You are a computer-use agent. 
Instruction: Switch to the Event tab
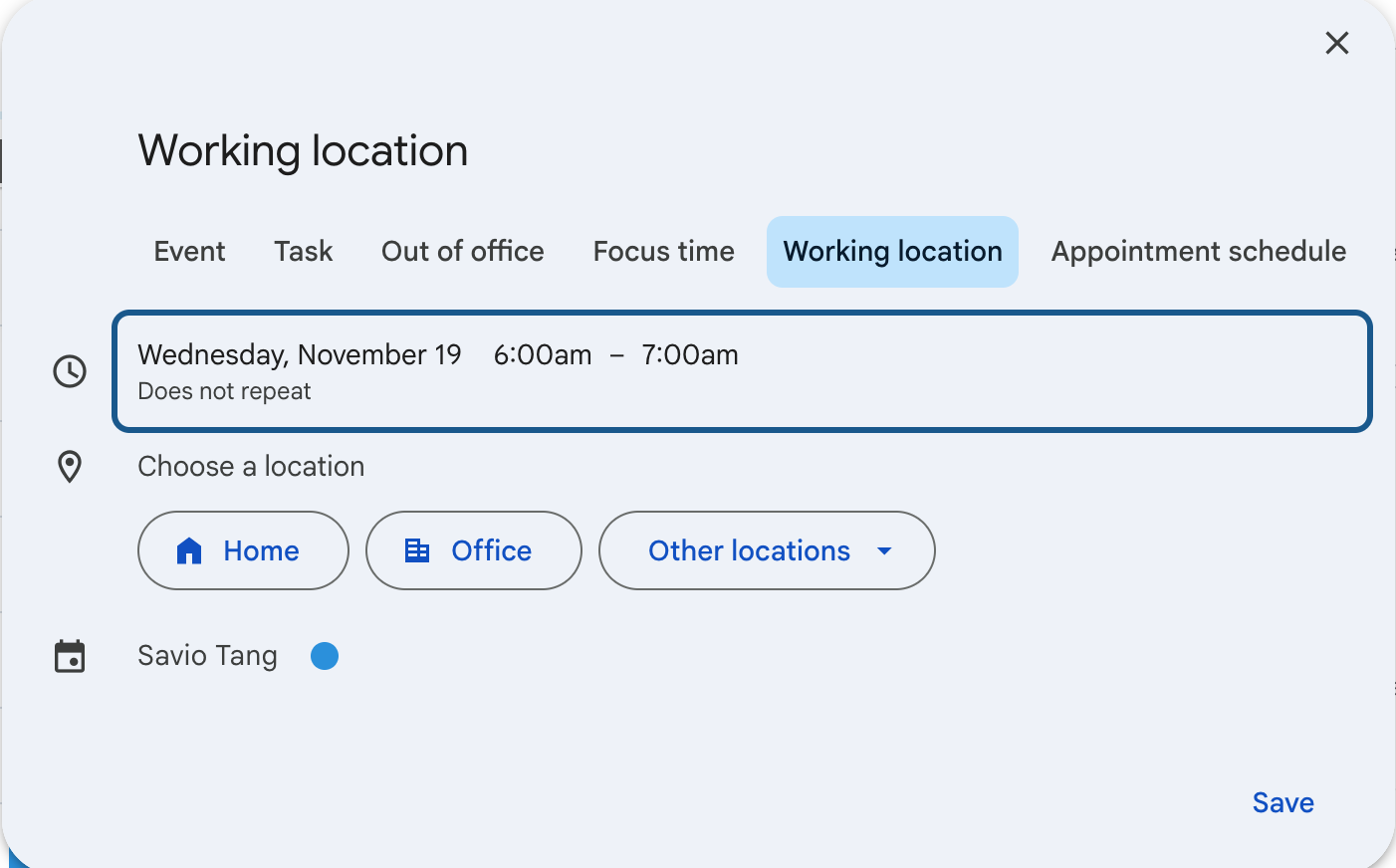coord(189,252)
